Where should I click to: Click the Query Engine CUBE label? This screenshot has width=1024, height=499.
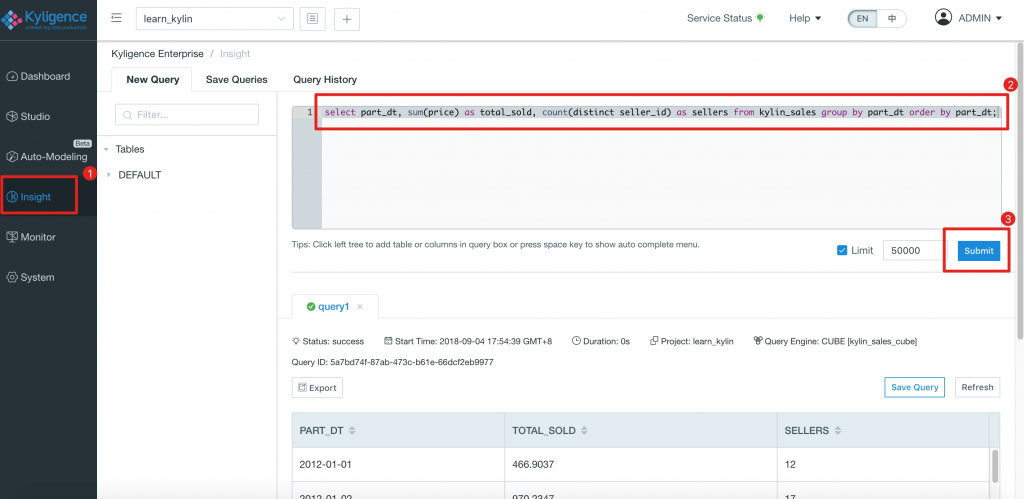pyautogui.click(x=835, y=341)
